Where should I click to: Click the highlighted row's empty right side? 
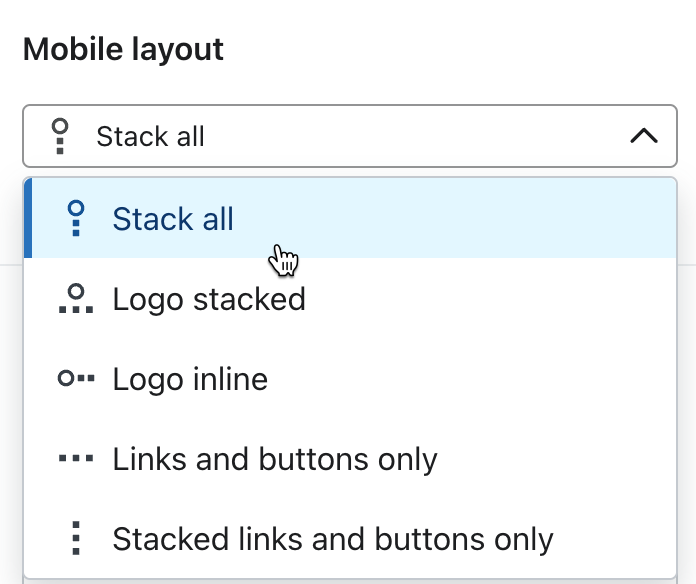tap(500, 218)
